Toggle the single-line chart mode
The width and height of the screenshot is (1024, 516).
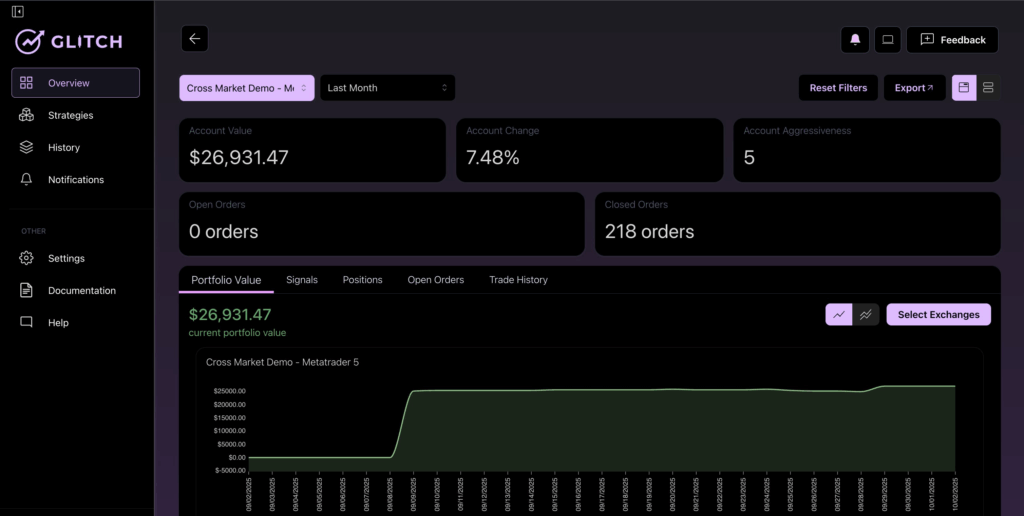(x=838, y=315)
